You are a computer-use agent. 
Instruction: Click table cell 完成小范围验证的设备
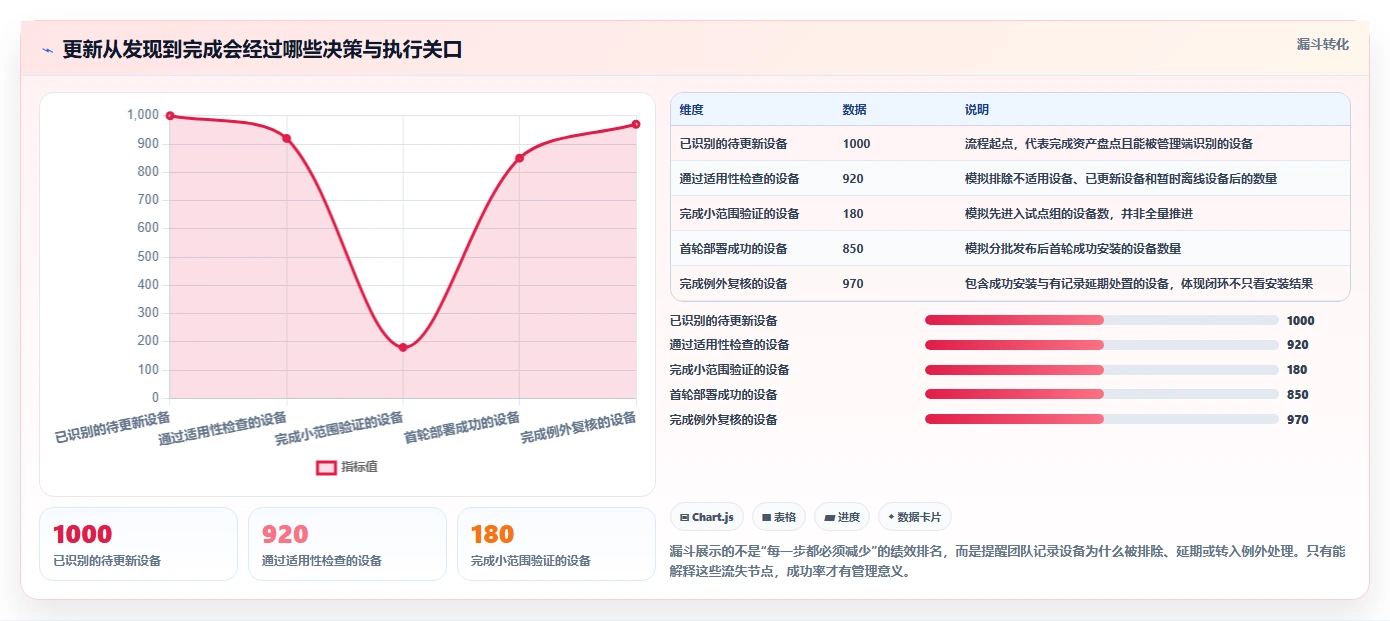pyautogui.click(x=740, y=214)
